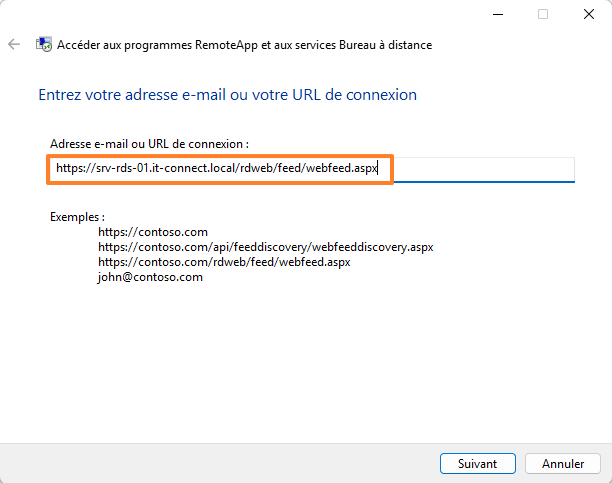
Task: Click the "Exemples :" label
Action: point(77,216)
